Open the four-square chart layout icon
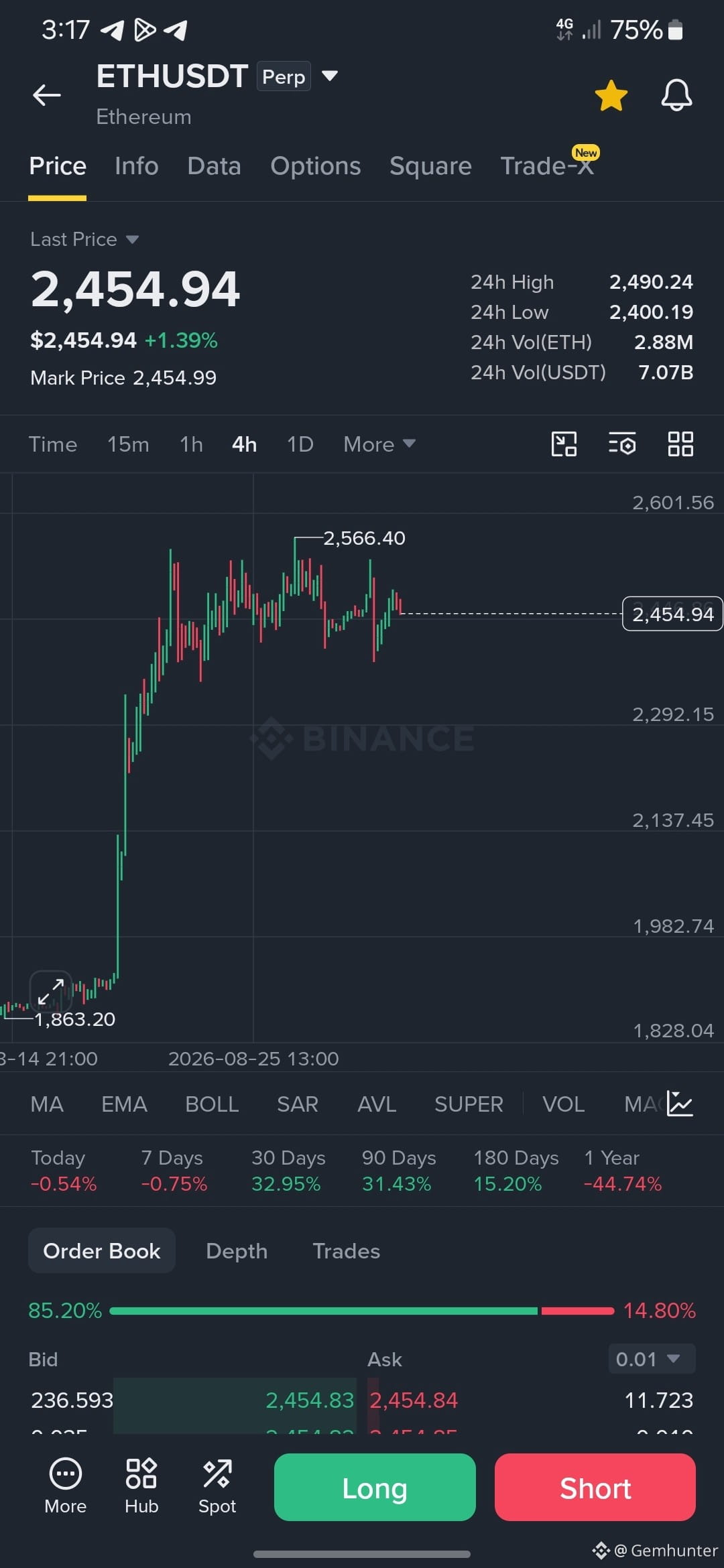This screenshot has width=724, height=1568. (680, 444)
